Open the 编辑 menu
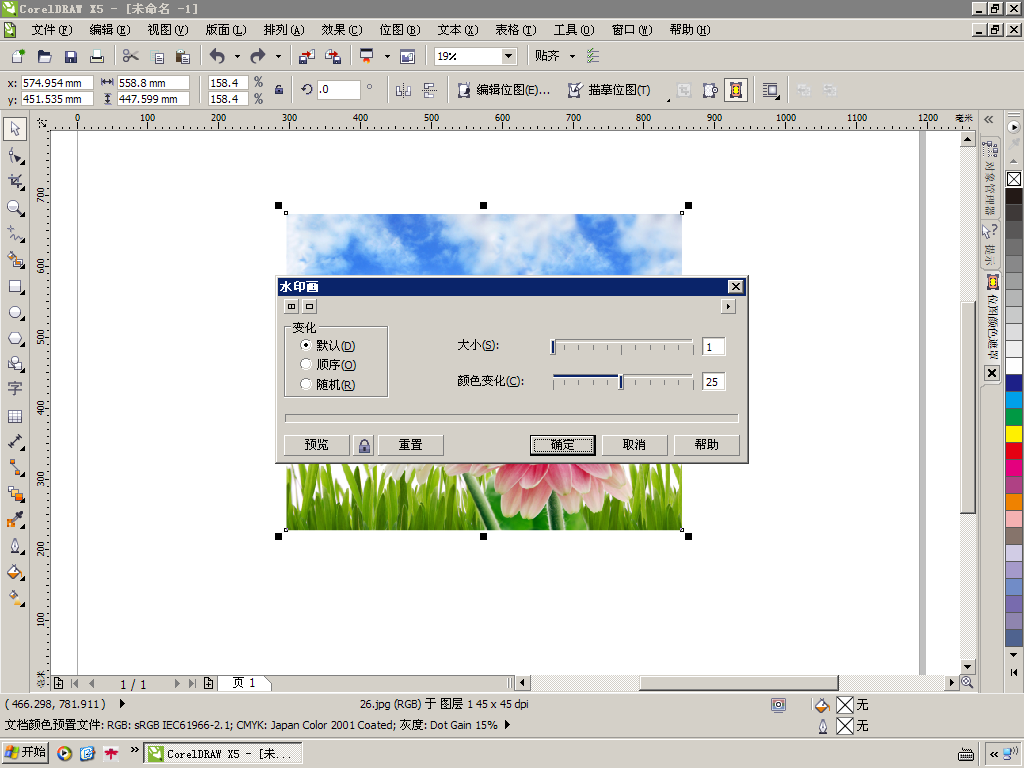Viewport: 1024px width, 768px height. tap(110, 30)
